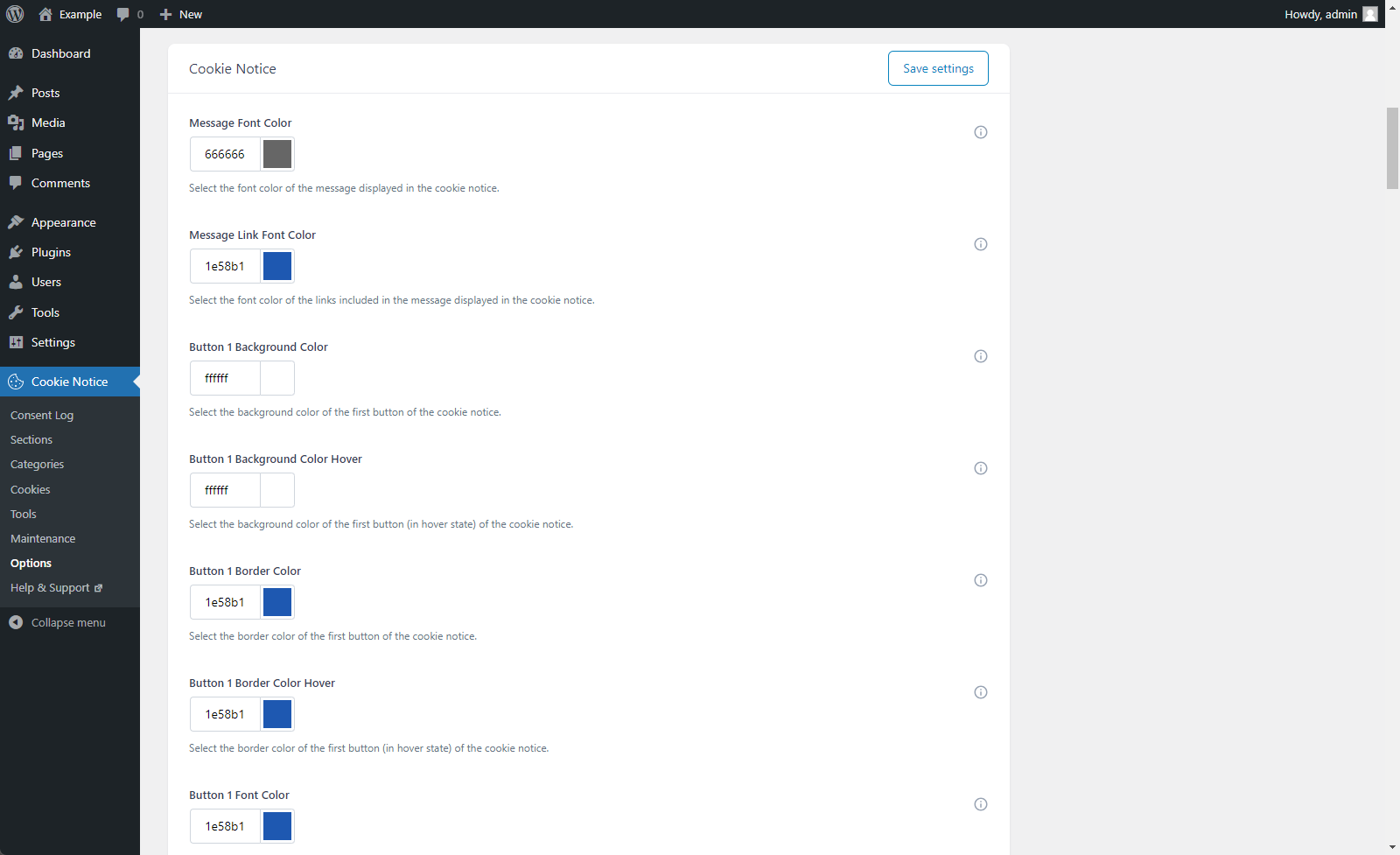
Task: Click the New text in the admin bar
Action: pos(191,14)
